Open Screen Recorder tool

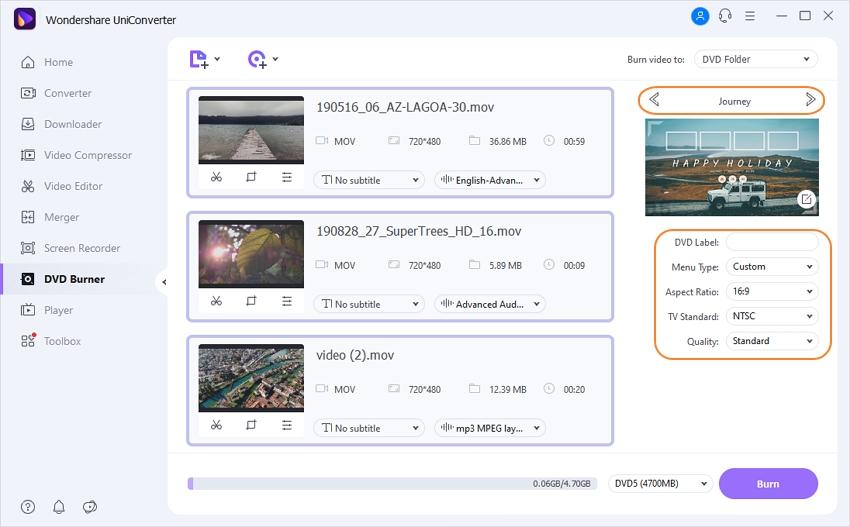(x=82, y=248)
